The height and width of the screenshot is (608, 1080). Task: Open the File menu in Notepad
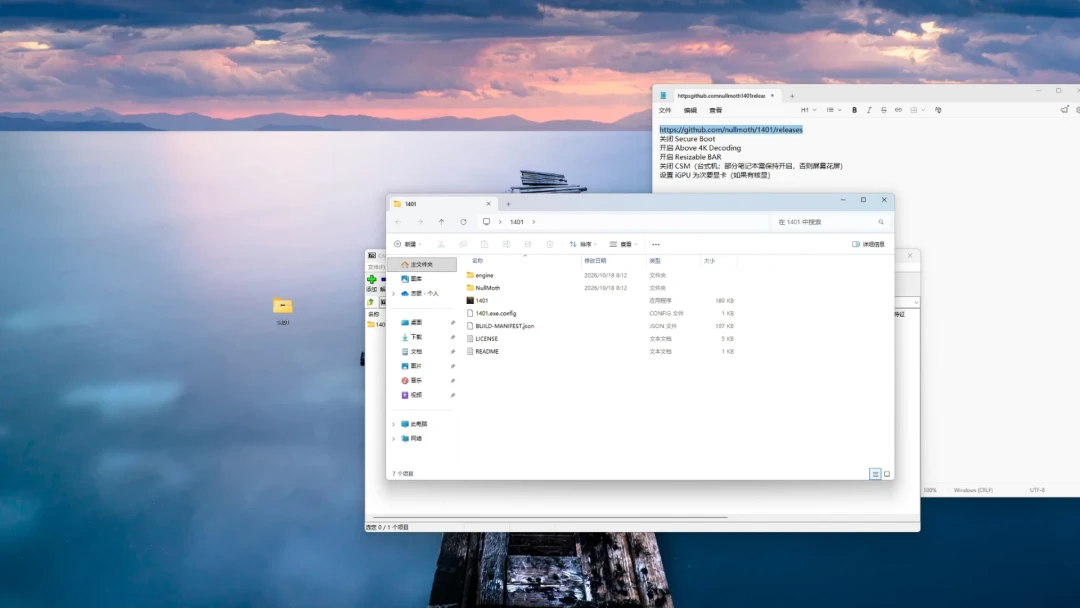click(x=665, y=110)
